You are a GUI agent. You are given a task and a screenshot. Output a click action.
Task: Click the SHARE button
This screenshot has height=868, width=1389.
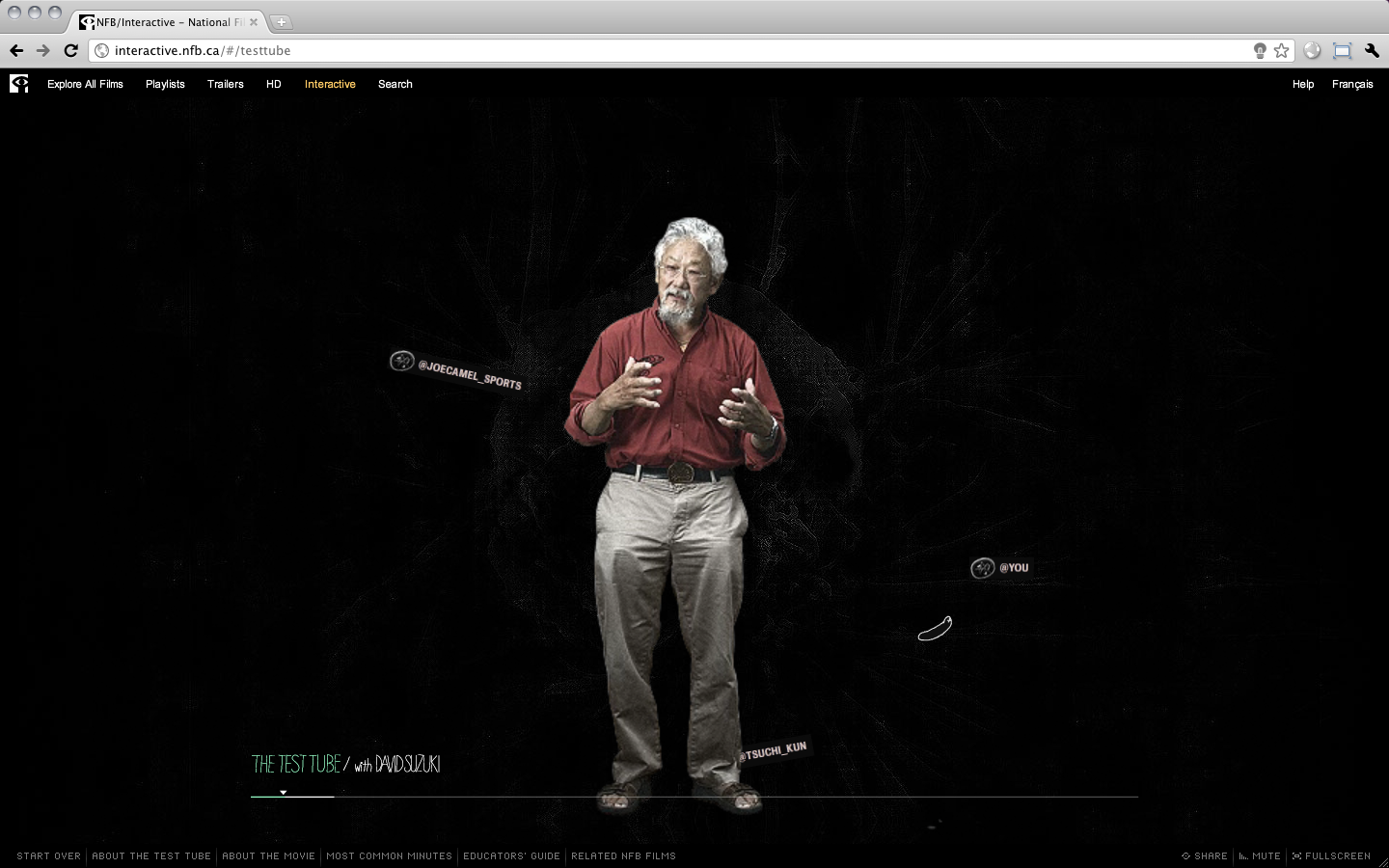tap(1205, 855)
